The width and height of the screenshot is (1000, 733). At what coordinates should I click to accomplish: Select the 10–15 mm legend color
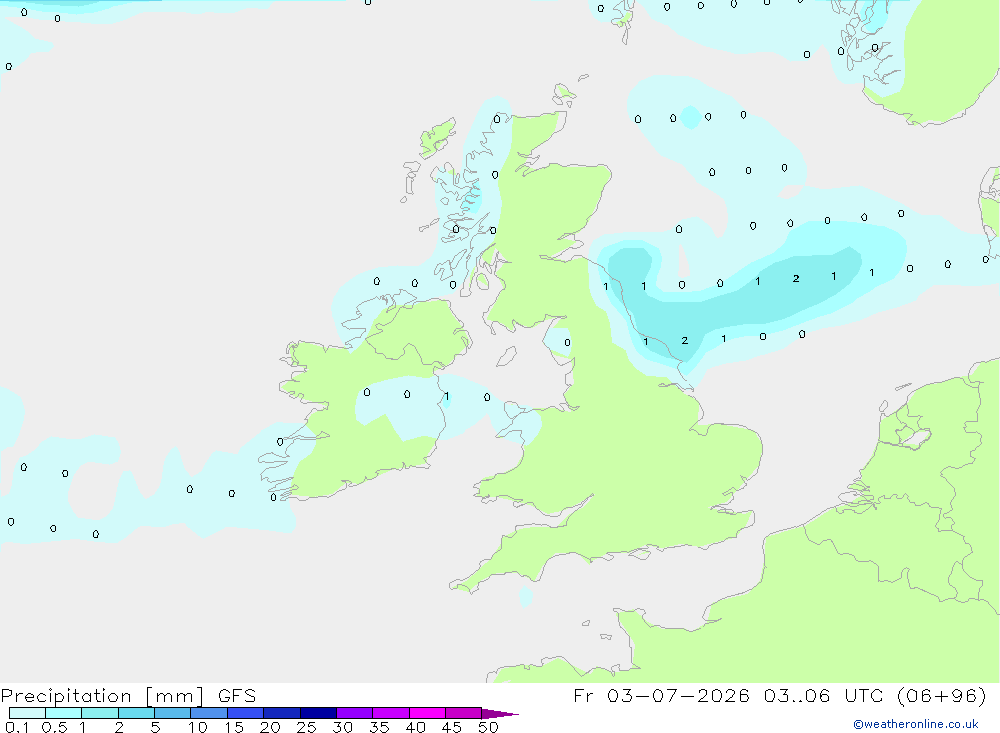[209, 713]
